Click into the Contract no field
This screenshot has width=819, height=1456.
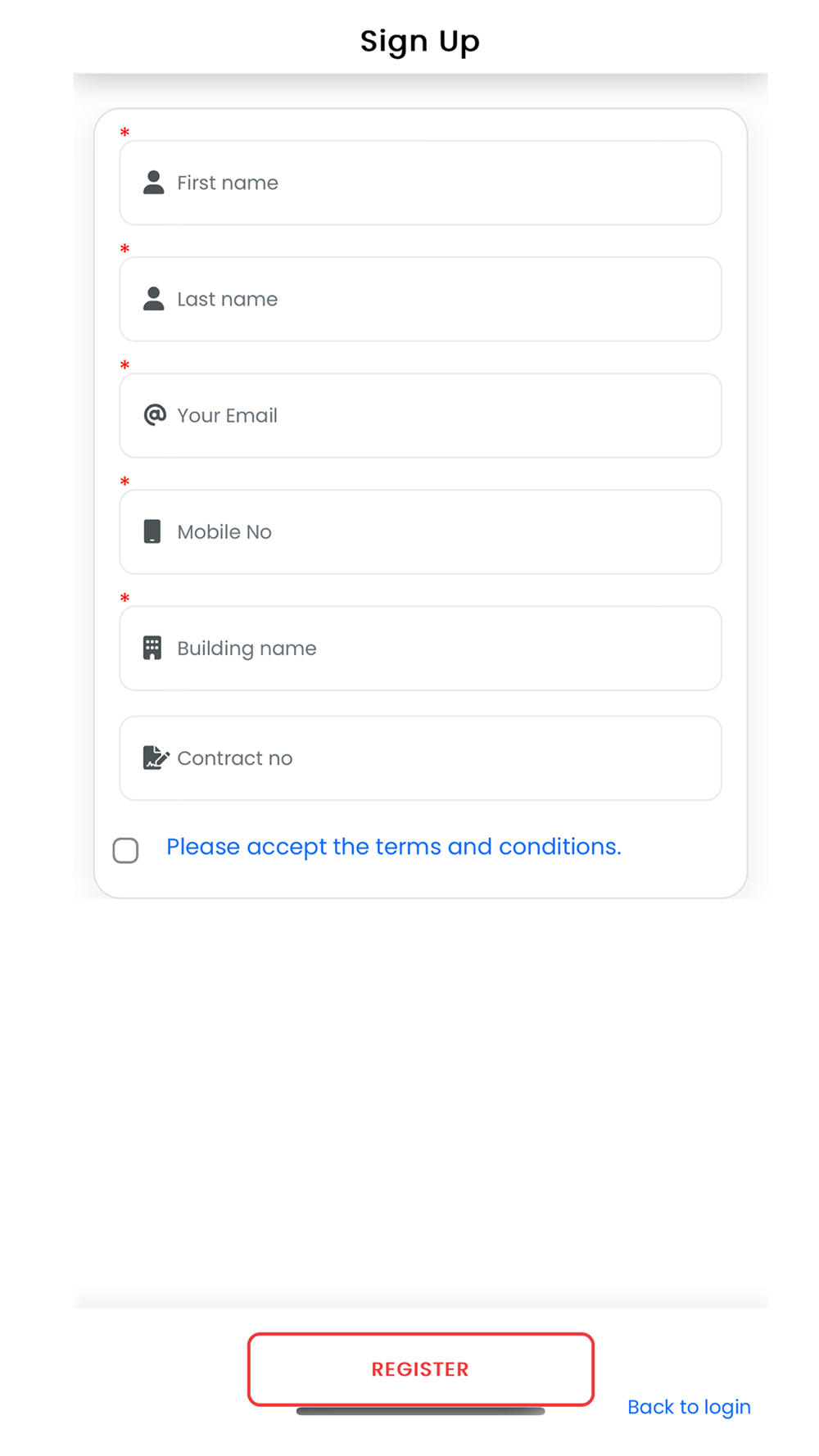coord(442,757)
